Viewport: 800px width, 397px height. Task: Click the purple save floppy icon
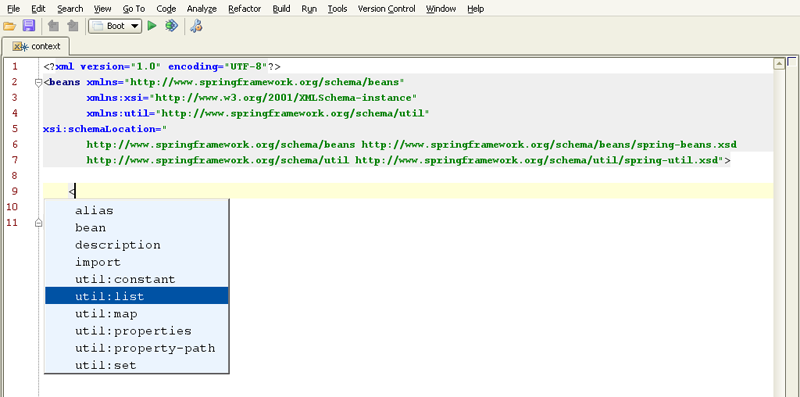pyautogui.click(x=29, y=26)
